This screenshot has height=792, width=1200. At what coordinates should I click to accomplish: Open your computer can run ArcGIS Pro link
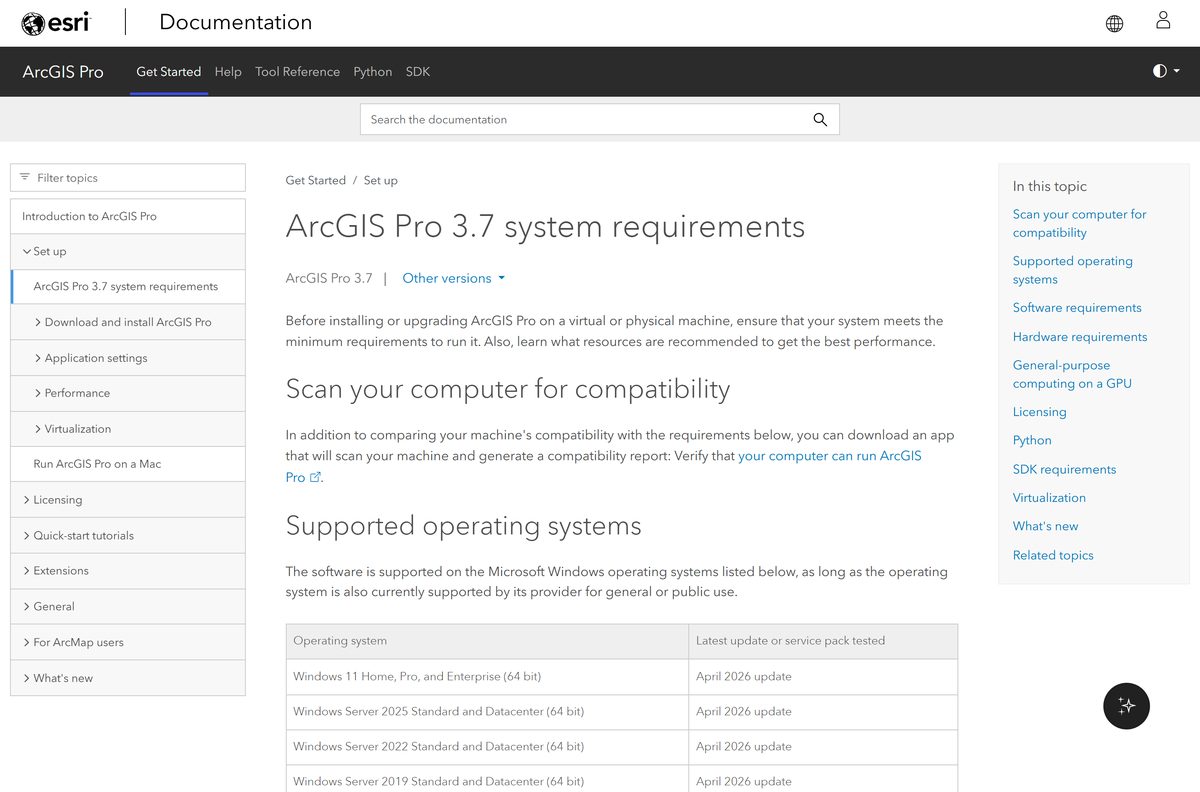click(x=830, y=455)
